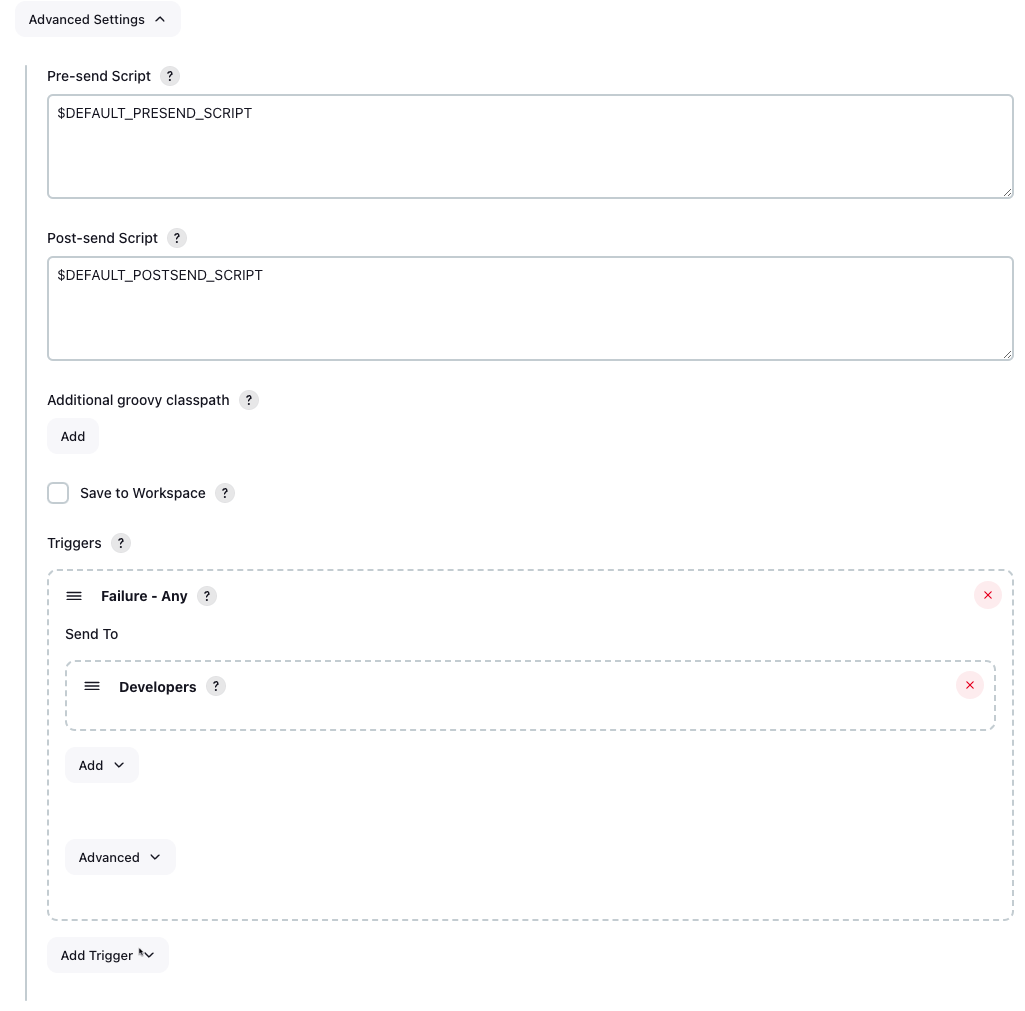This screenshot has width=1025, height=1011.
Task: Focus the Post-send Script text area
Action: 530,308
